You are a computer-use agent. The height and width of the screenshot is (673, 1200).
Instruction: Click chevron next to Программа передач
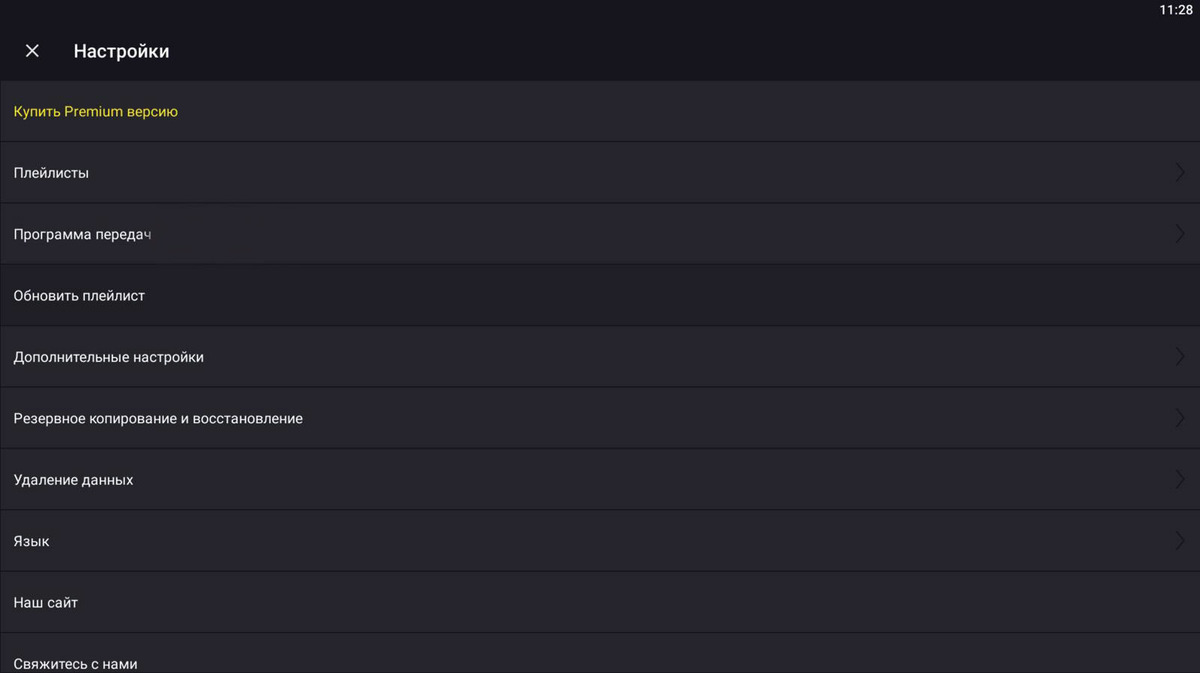[x=1180, y=234]
